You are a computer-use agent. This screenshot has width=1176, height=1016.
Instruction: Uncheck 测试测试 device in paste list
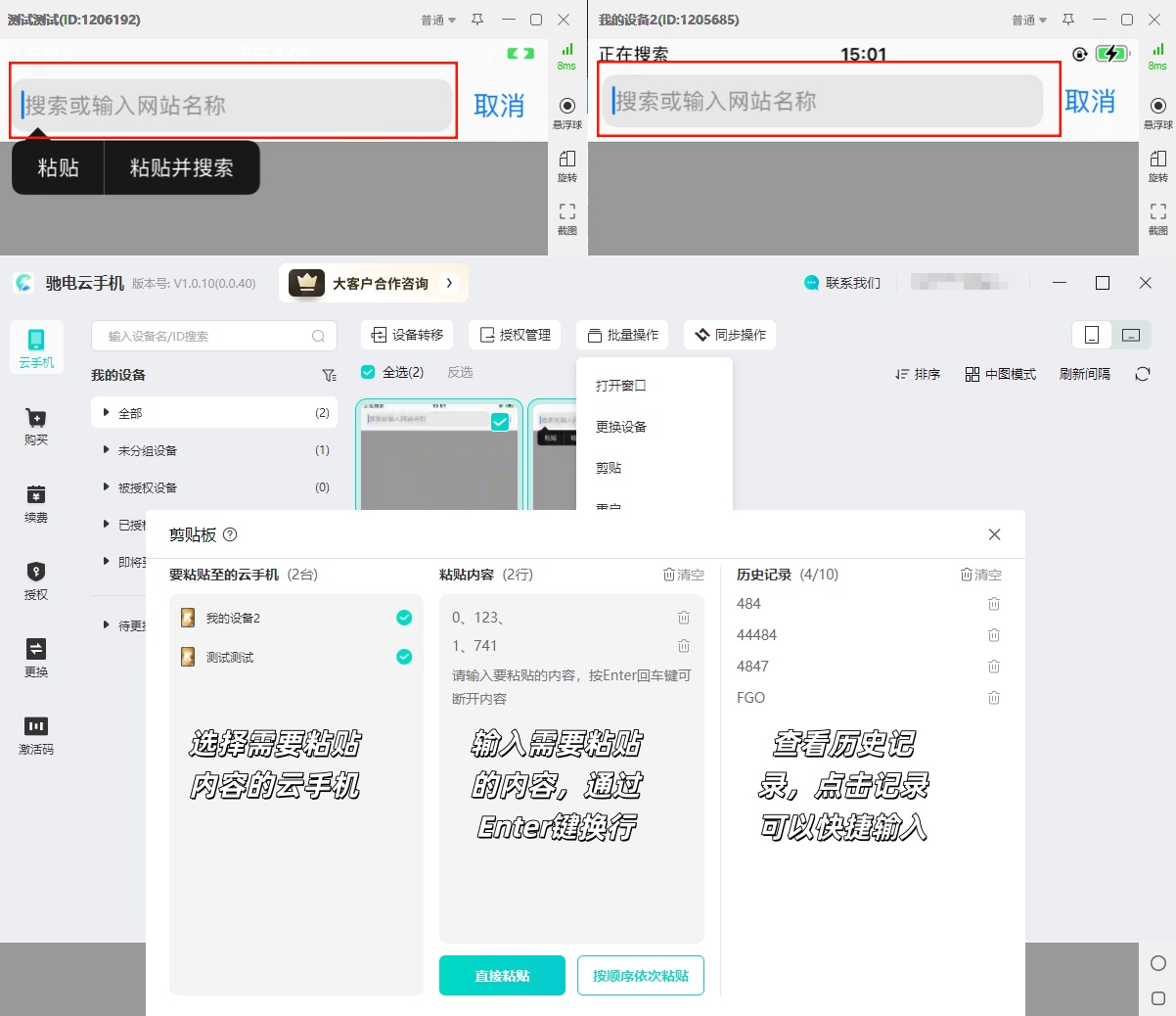404,657
